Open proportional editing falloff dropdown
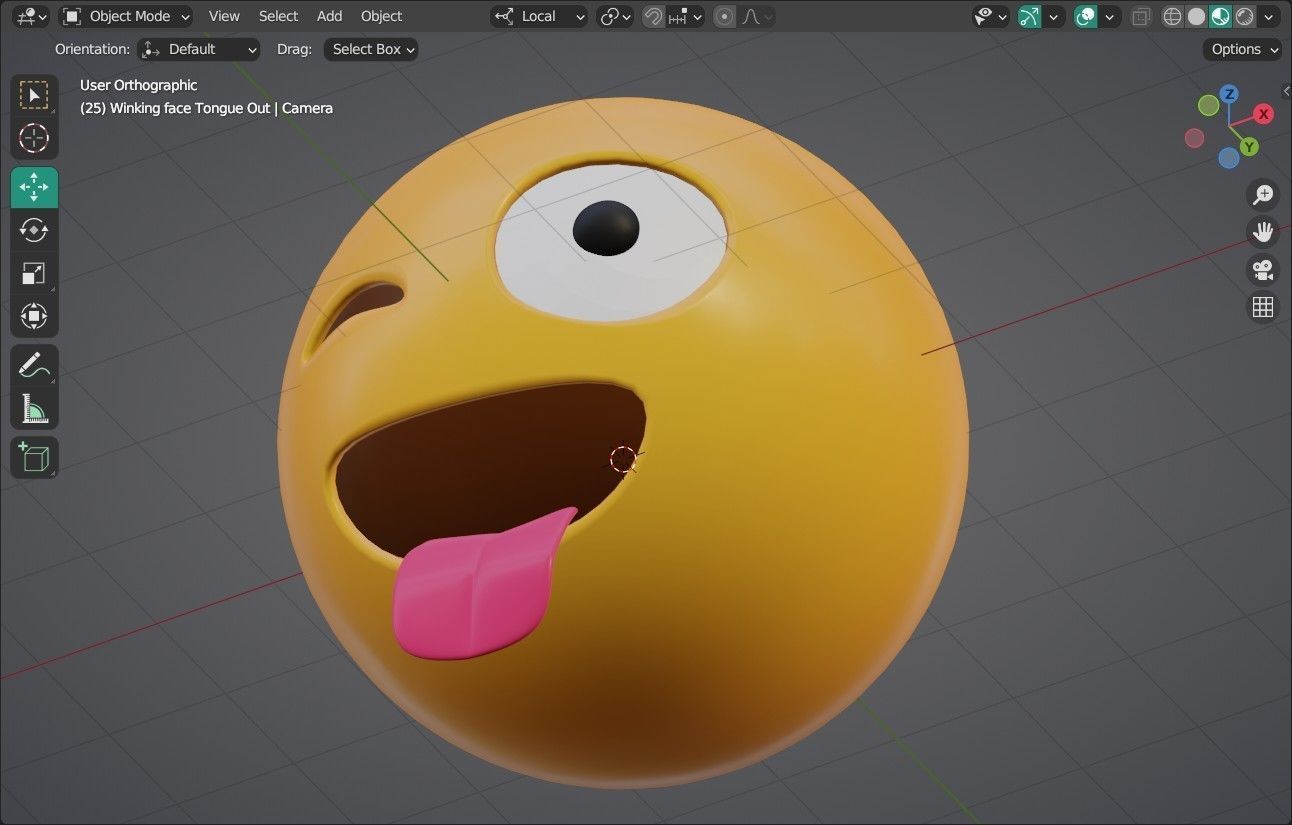The width and height of the screenshot is (1292, 825). click(756, 16)
